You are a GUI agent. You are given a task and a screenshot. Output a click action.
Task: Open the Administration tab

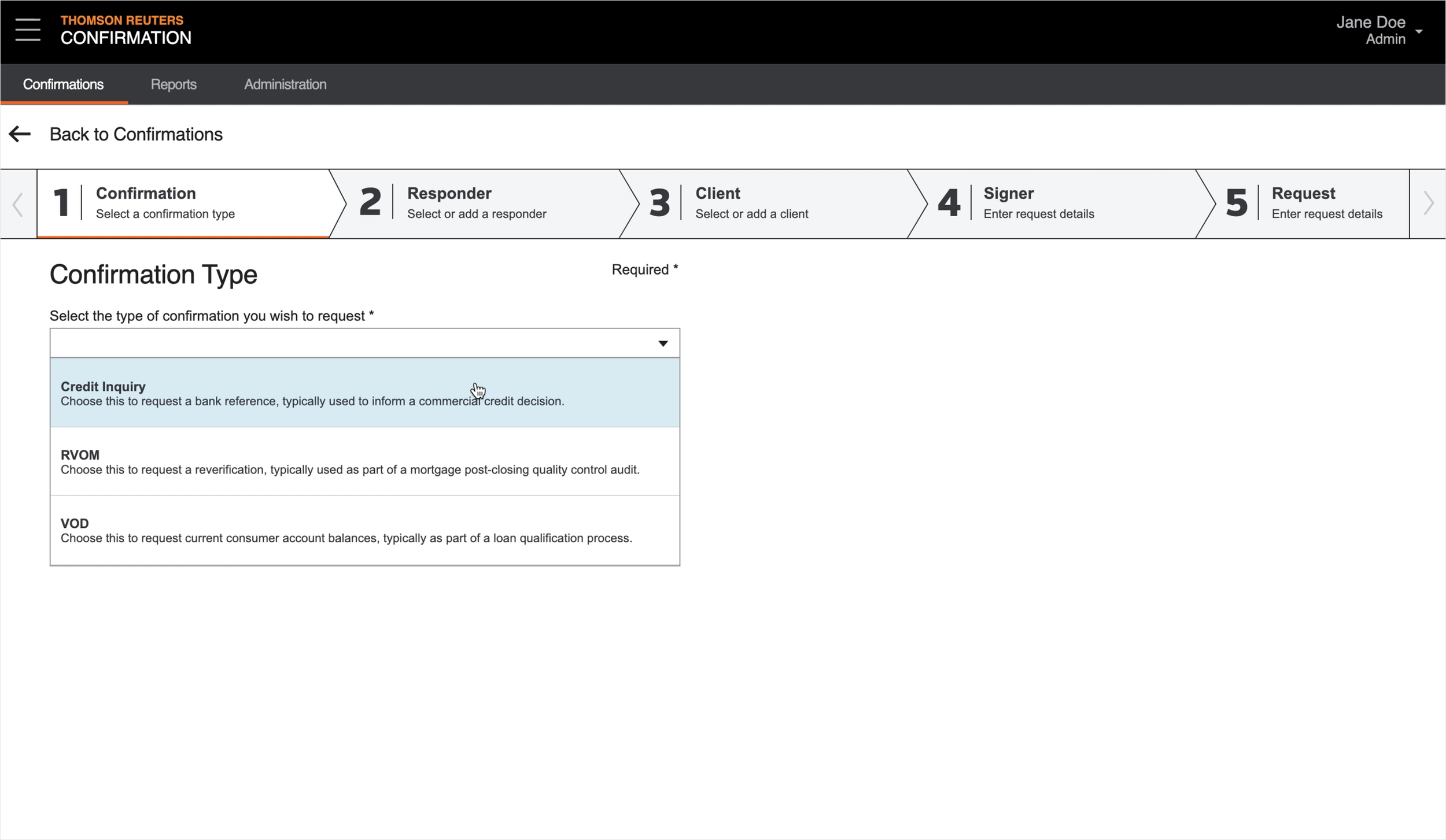click(x=285, y=84)
